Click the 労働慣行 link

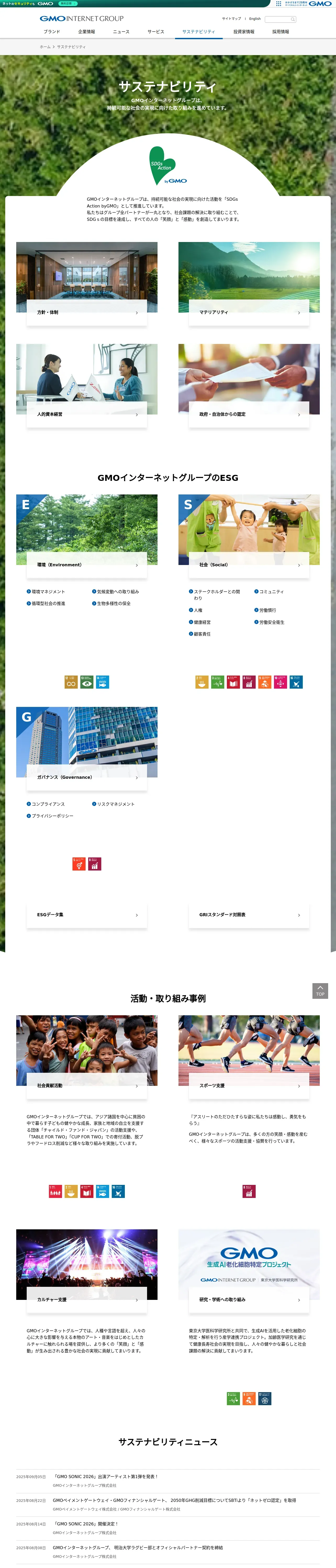pos(265,610)
